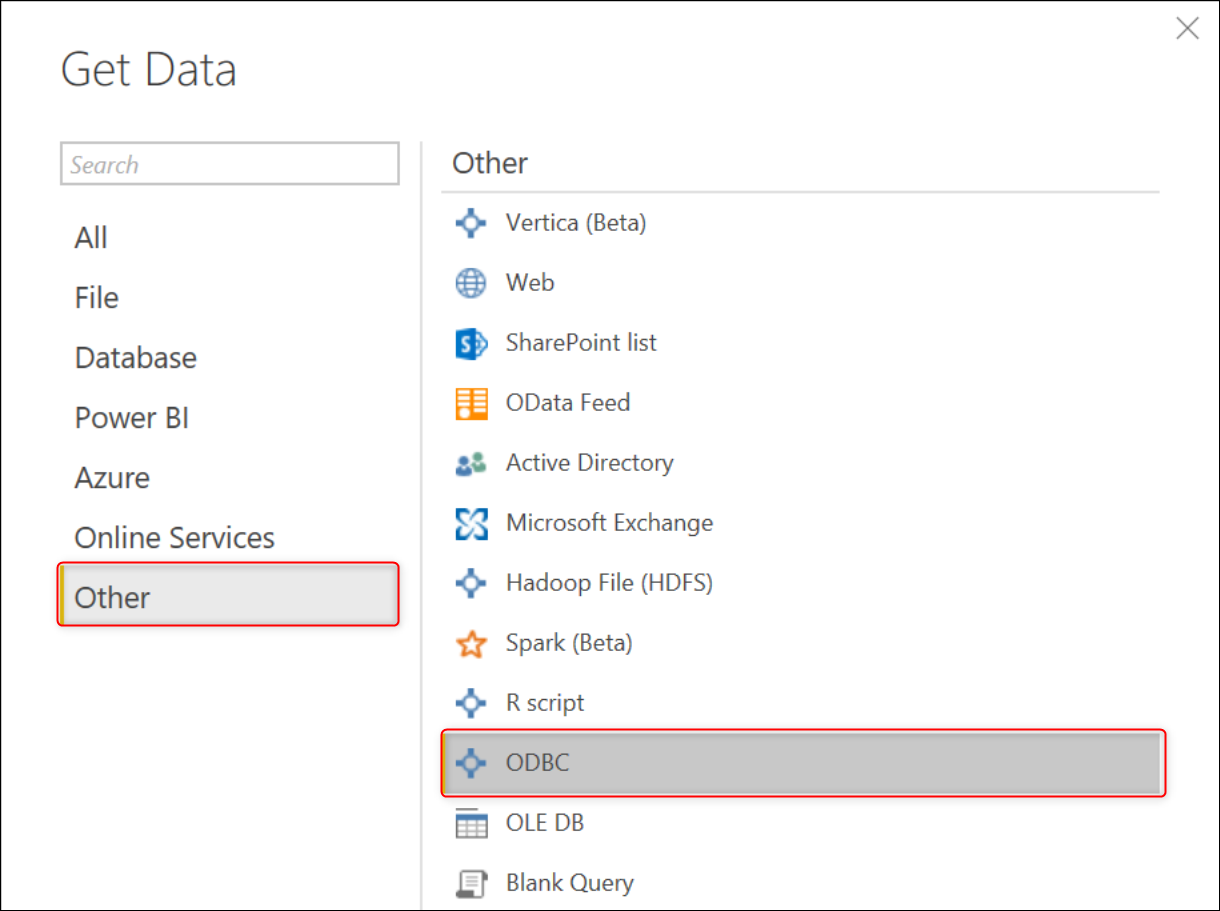
Task: Click the Vertica (Beta) connector icon
Action: pos(470,223)
